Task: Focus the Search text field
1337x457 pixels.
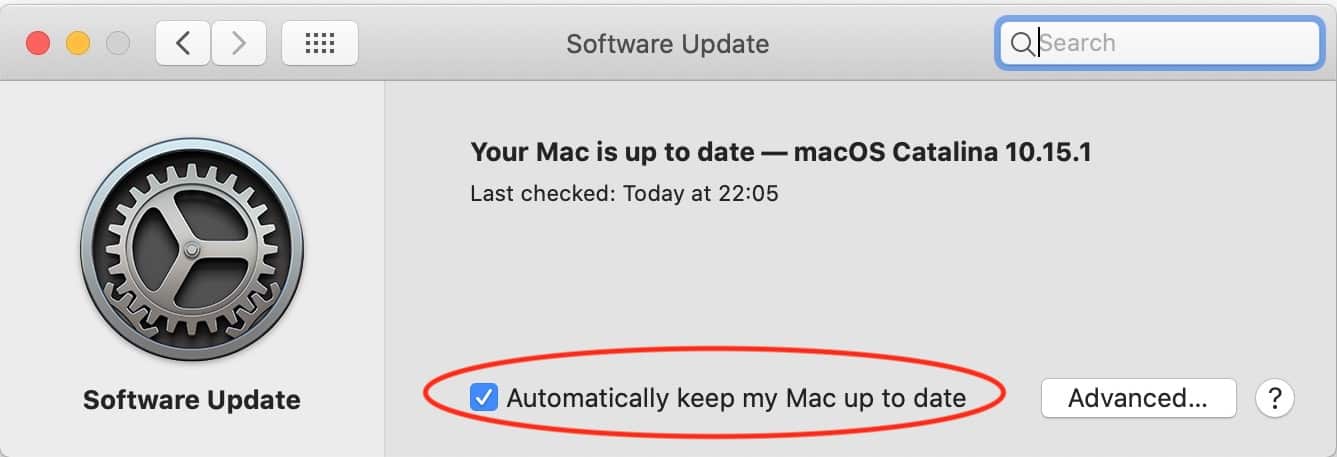Action: point(1160,43)
